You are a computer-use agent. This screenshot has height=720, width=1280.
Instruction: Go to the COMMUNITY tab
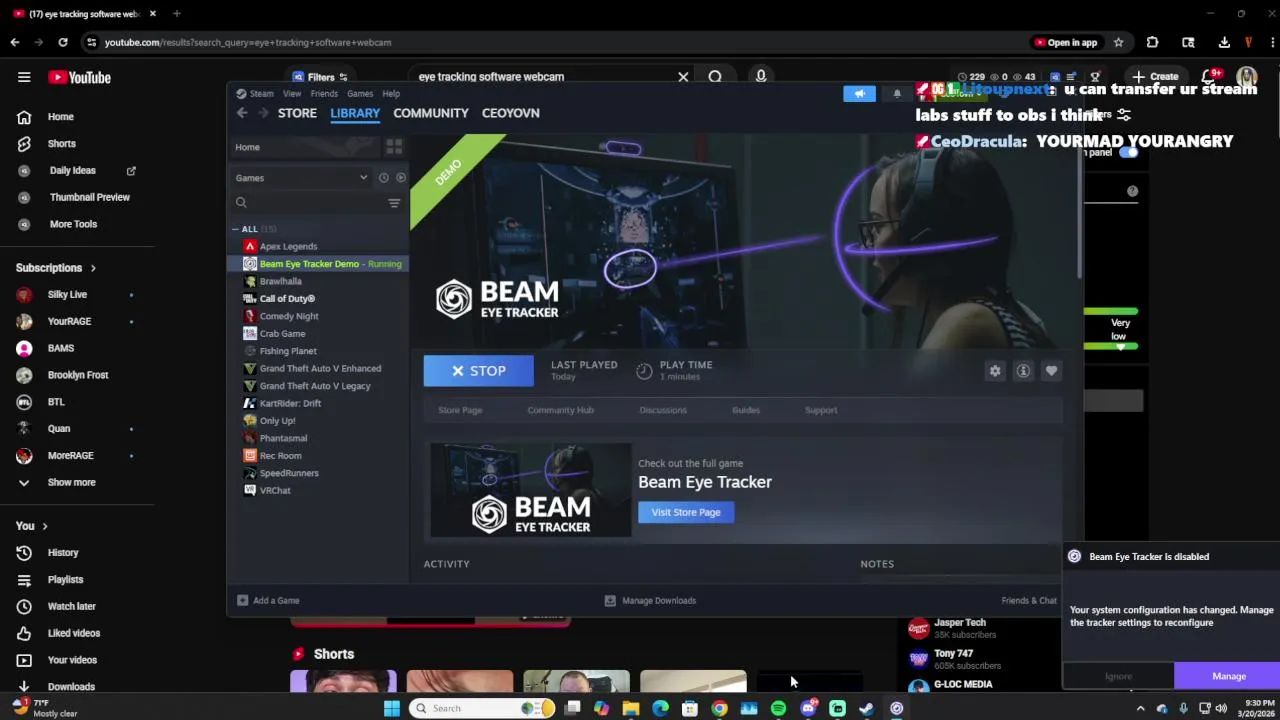tap(431, 113)
